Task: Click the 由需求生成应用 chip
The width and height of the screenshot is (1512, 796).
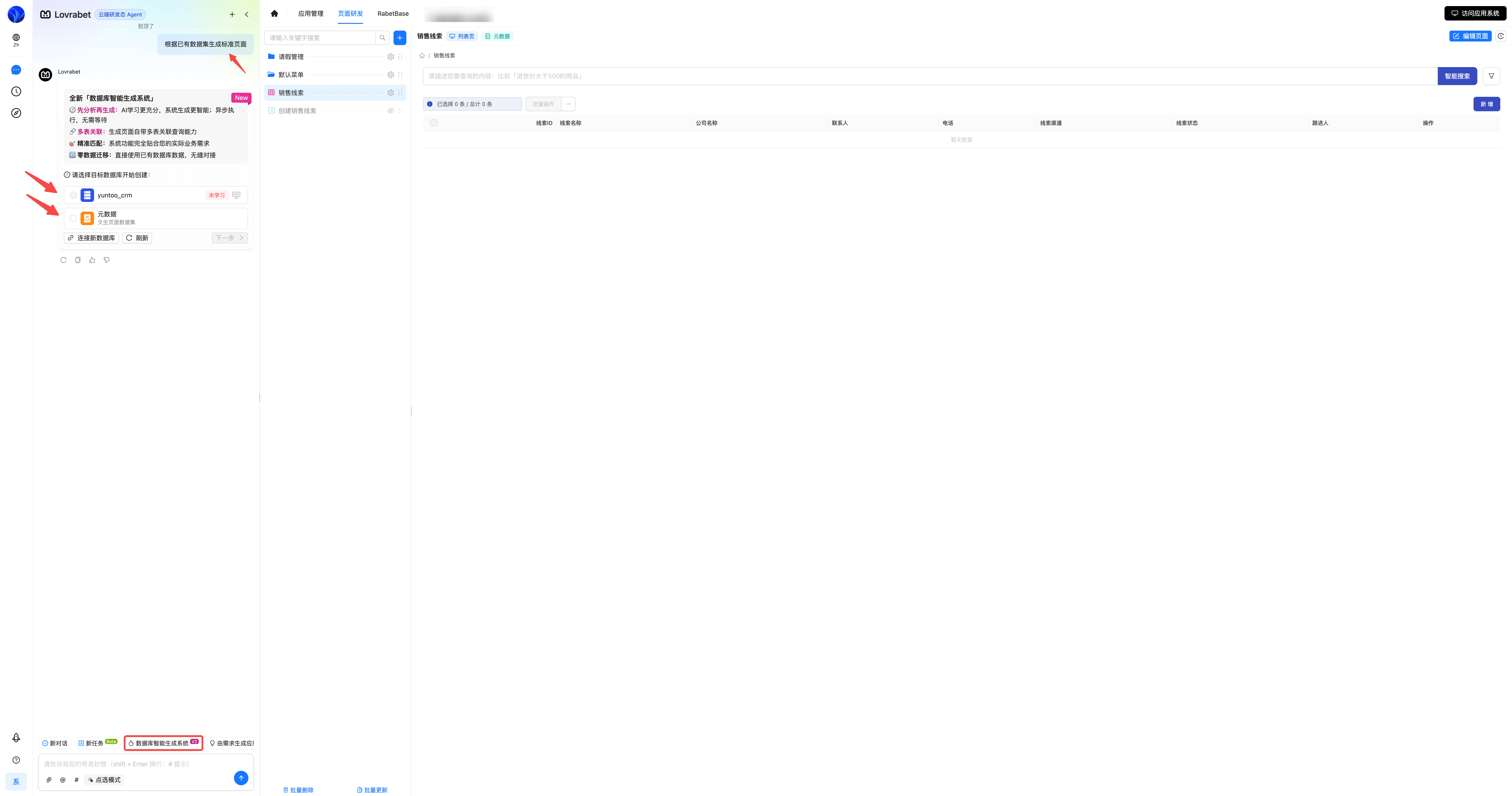Action: pos(232,743)
